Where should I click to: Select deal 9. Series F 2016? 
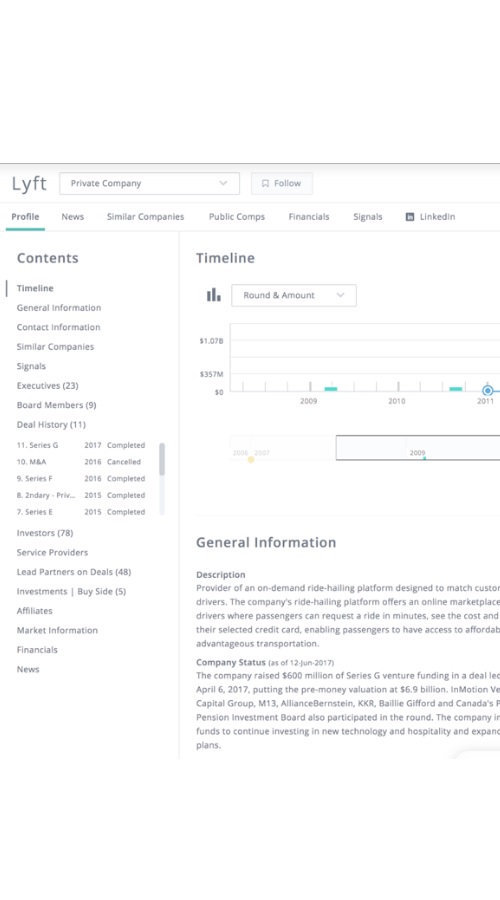pyautogui.click(x=81, y=479)
